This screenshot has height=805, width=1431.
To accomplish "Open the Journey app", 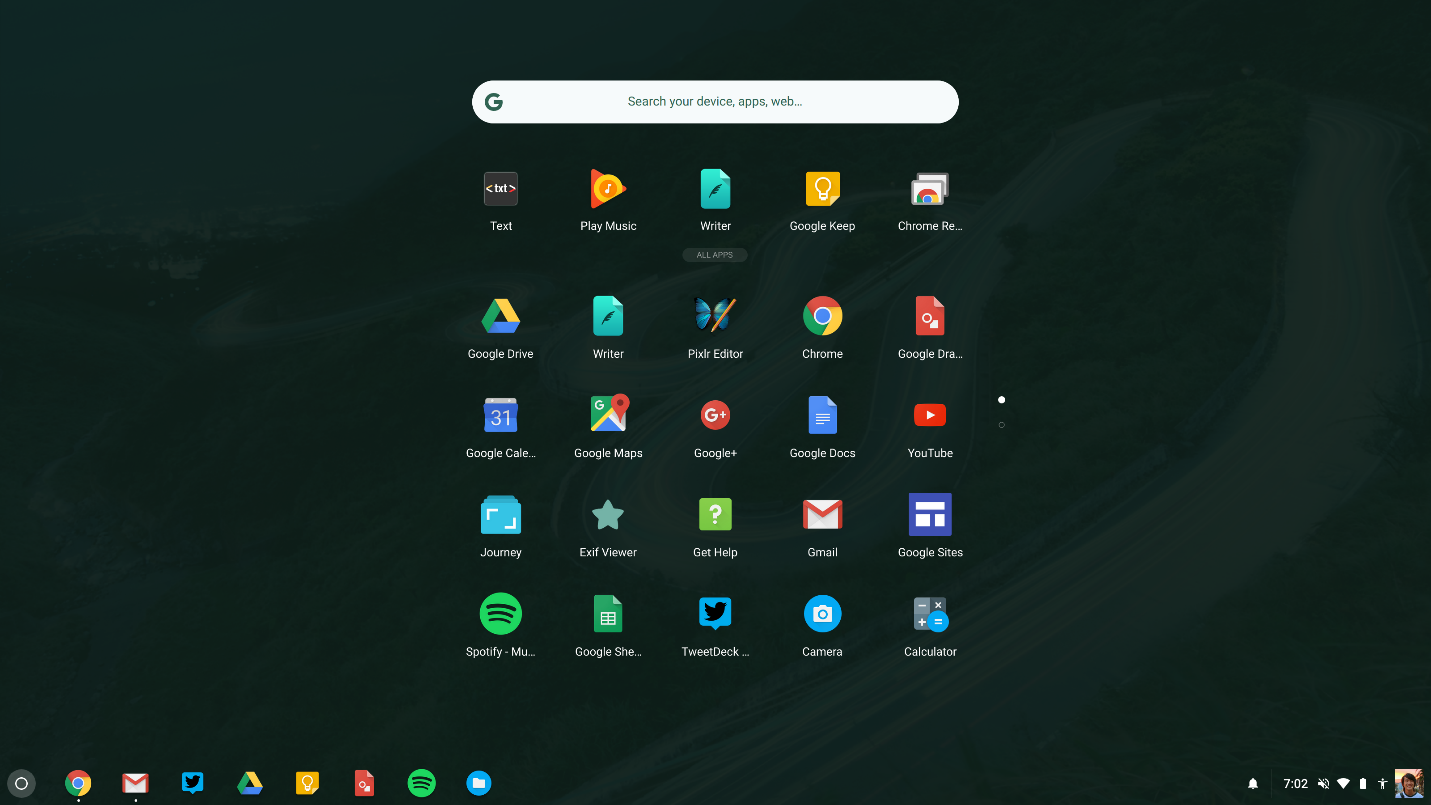I will 501,514.
